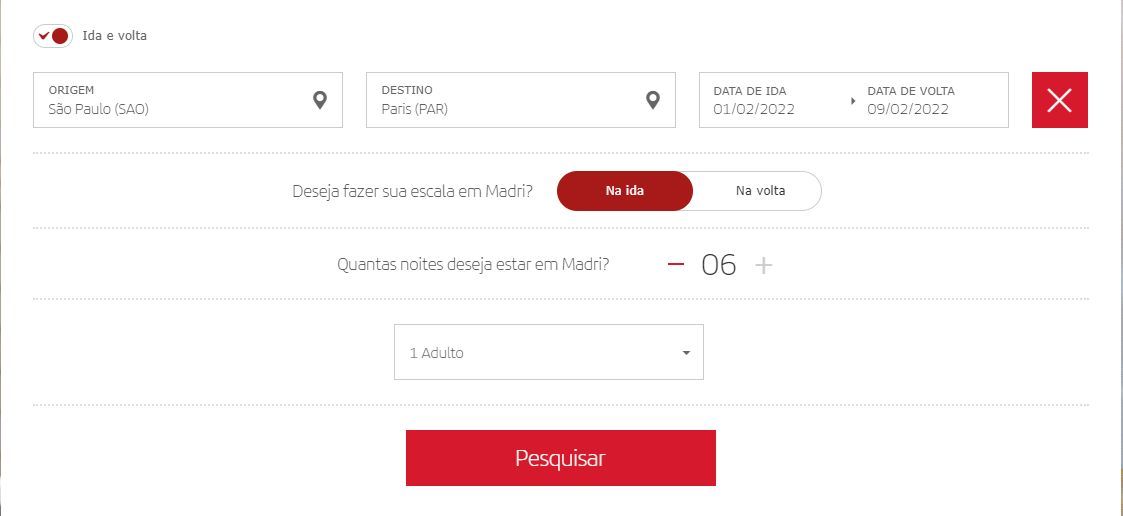Click the location pin in Destino field
Image resolution: width=1123 pixels, height=516 pixels.
652,100
